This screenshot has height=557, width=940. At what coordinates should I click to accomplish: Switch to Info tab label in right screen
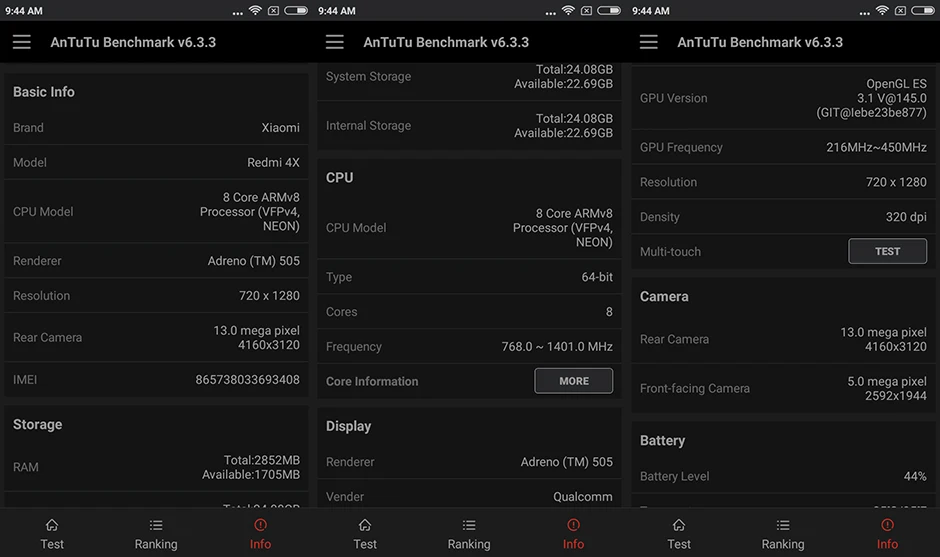click(887, 544)
